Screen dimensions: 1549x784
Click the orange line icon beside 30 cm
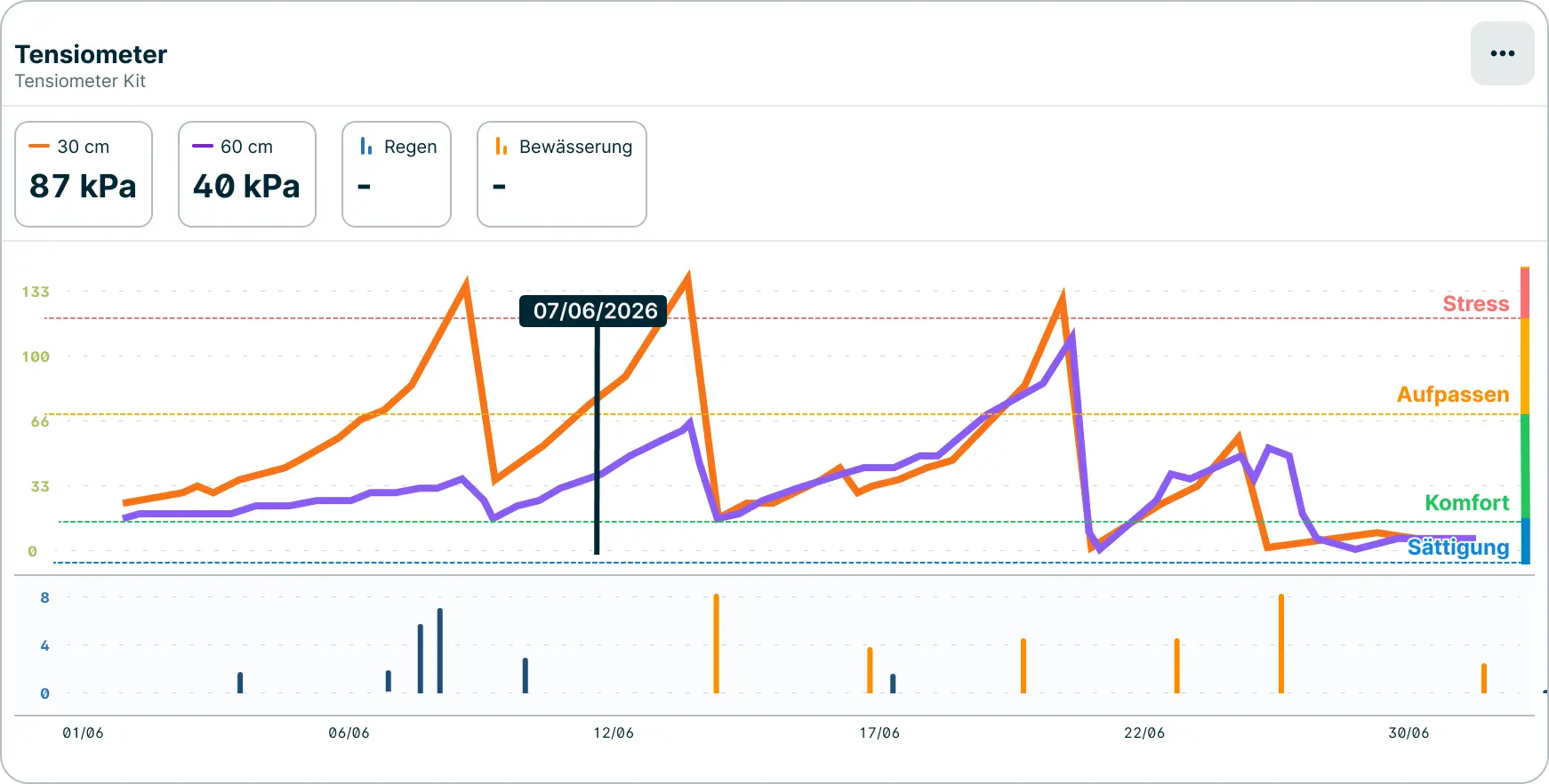click(x=39, y=146)
